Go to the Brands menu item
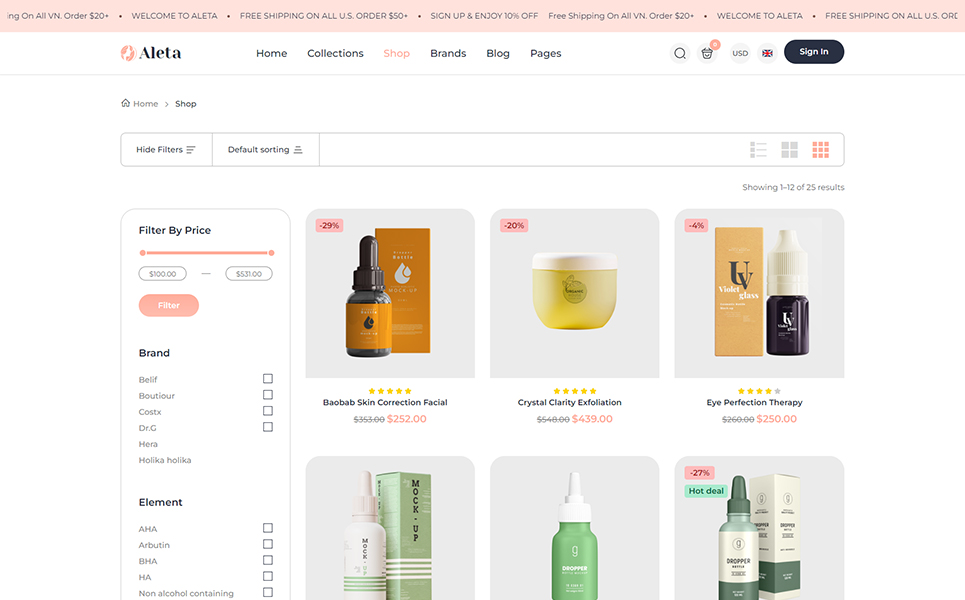 (x=448, y=53)
